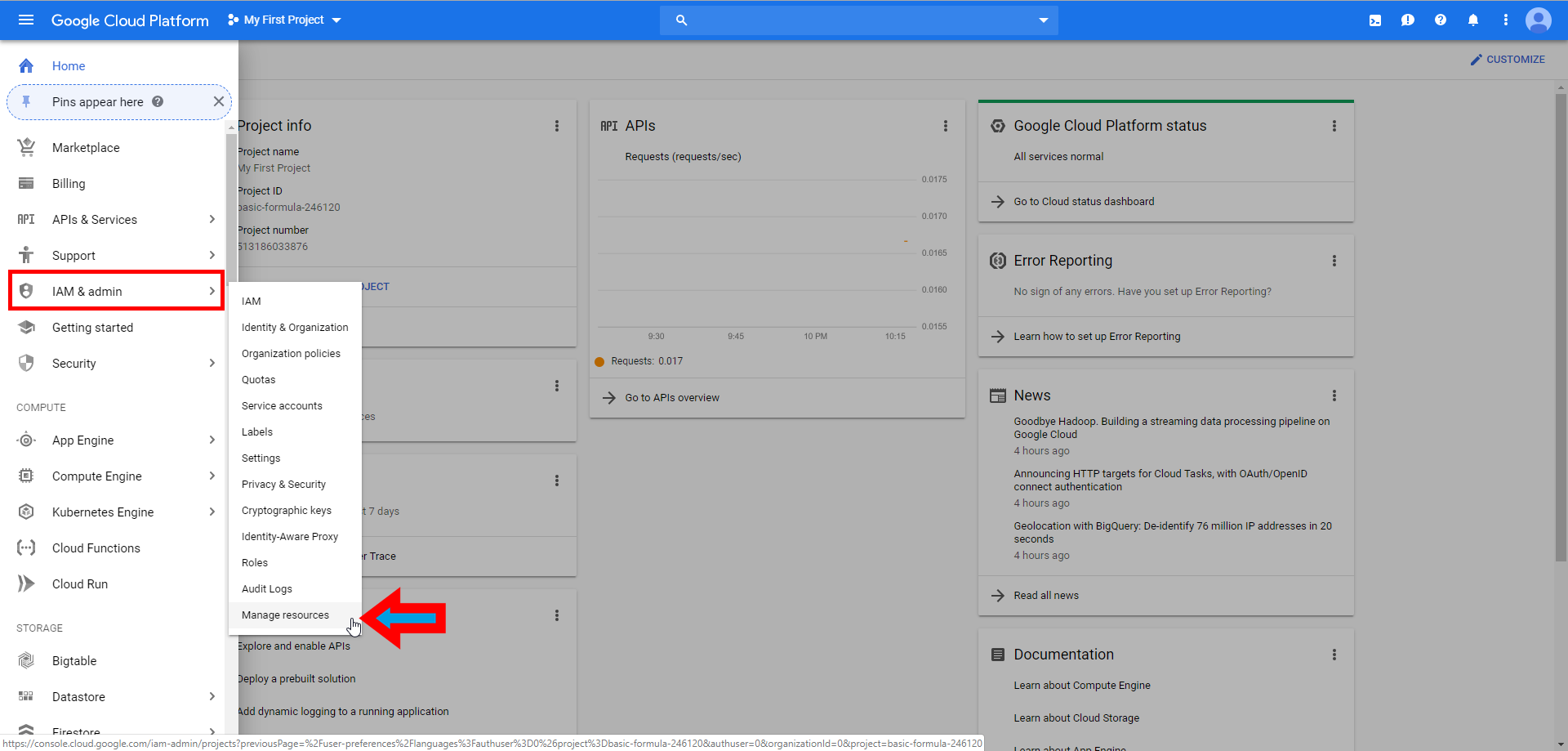The height and width of the screenshot is (751, 1568).
Task: Click the Cloud Functions icon
Action: coord(26,548)
